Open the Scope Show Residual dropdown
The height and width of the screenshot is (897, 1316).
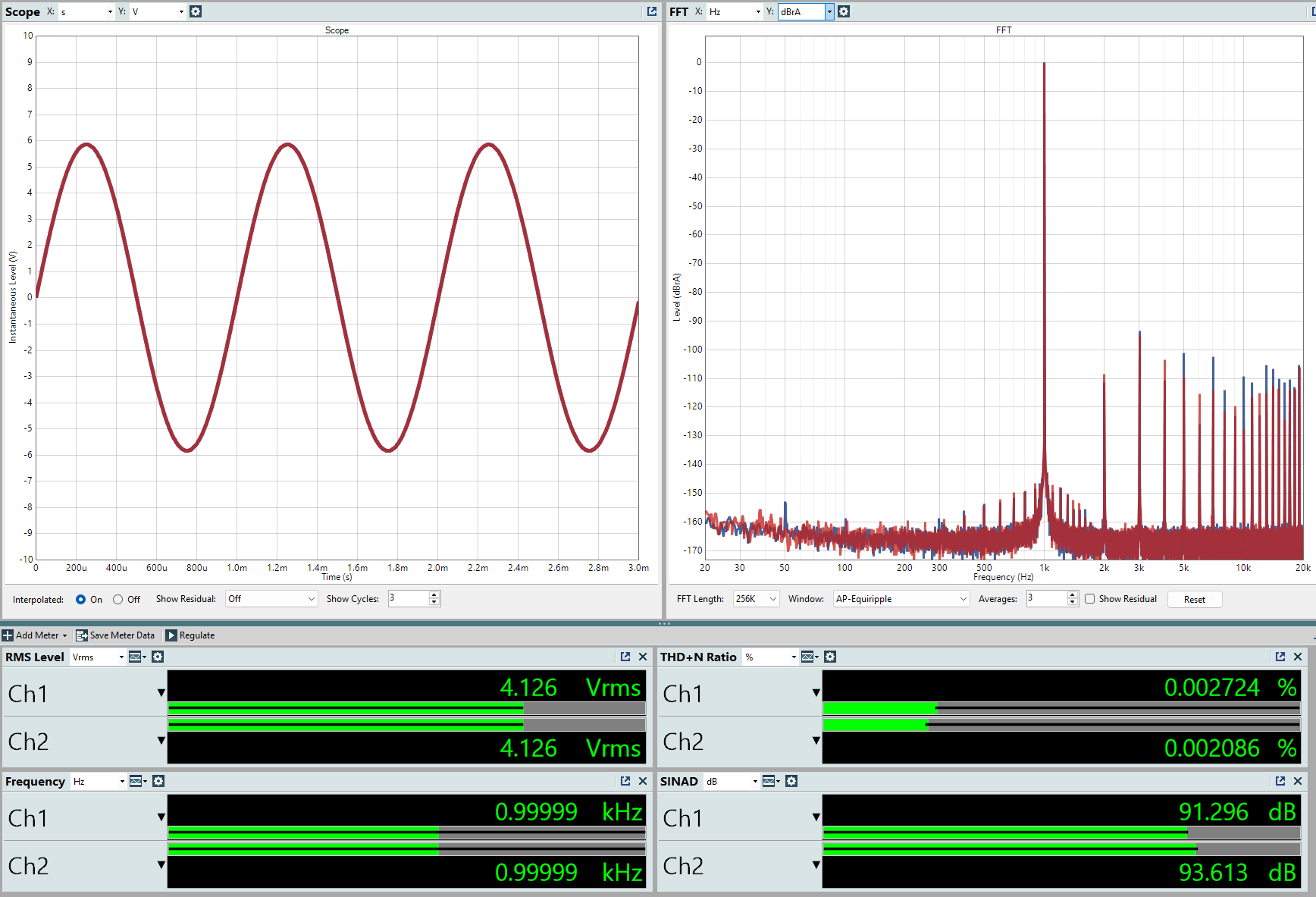click(271, 599)
